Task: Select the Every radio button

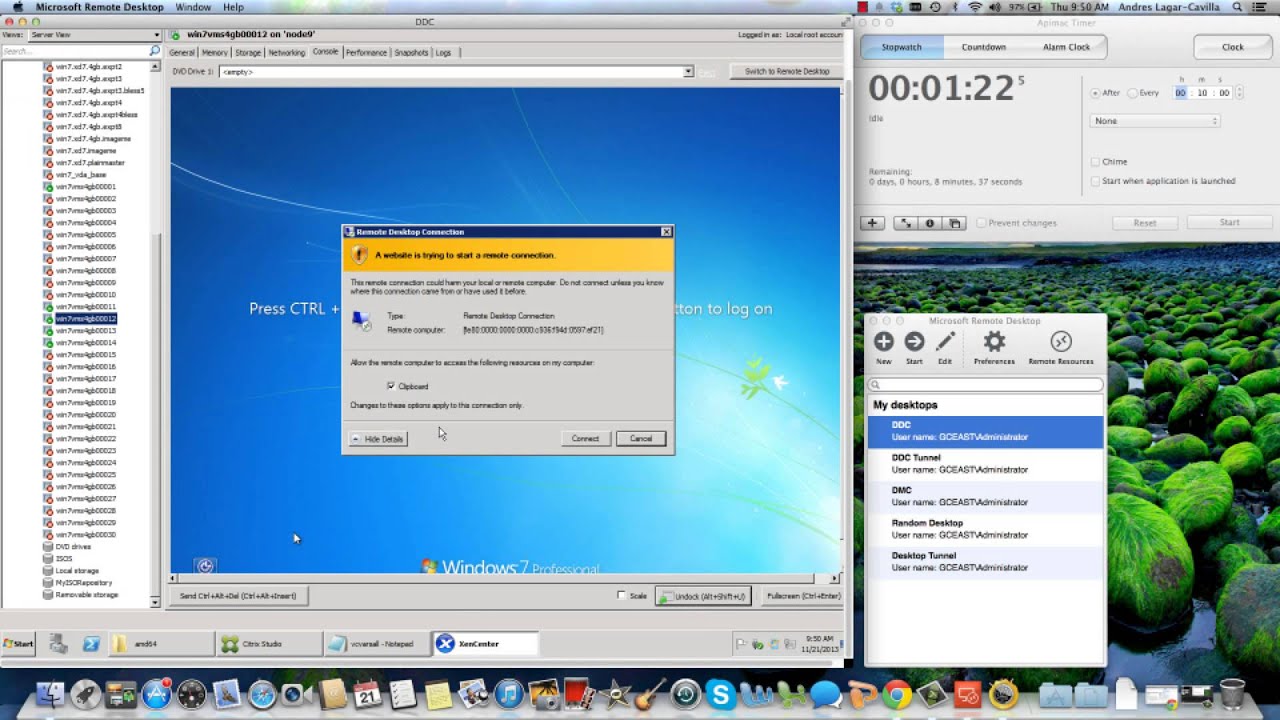Action: click(x=1132, y=93)
